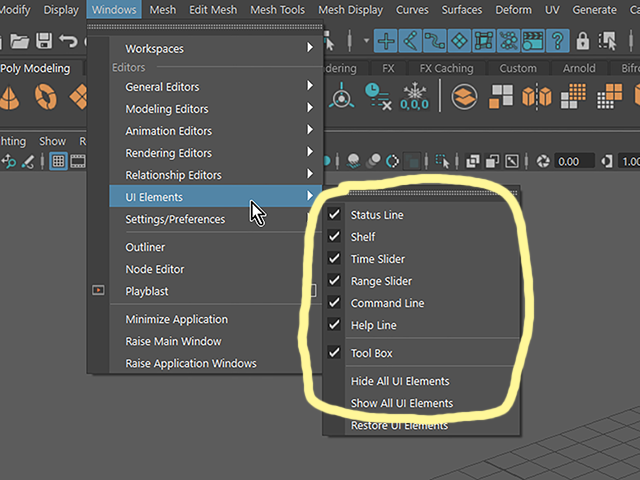Open the Curves menu
The width and height of the screenshot is (640, 480).
click(412, 9)
